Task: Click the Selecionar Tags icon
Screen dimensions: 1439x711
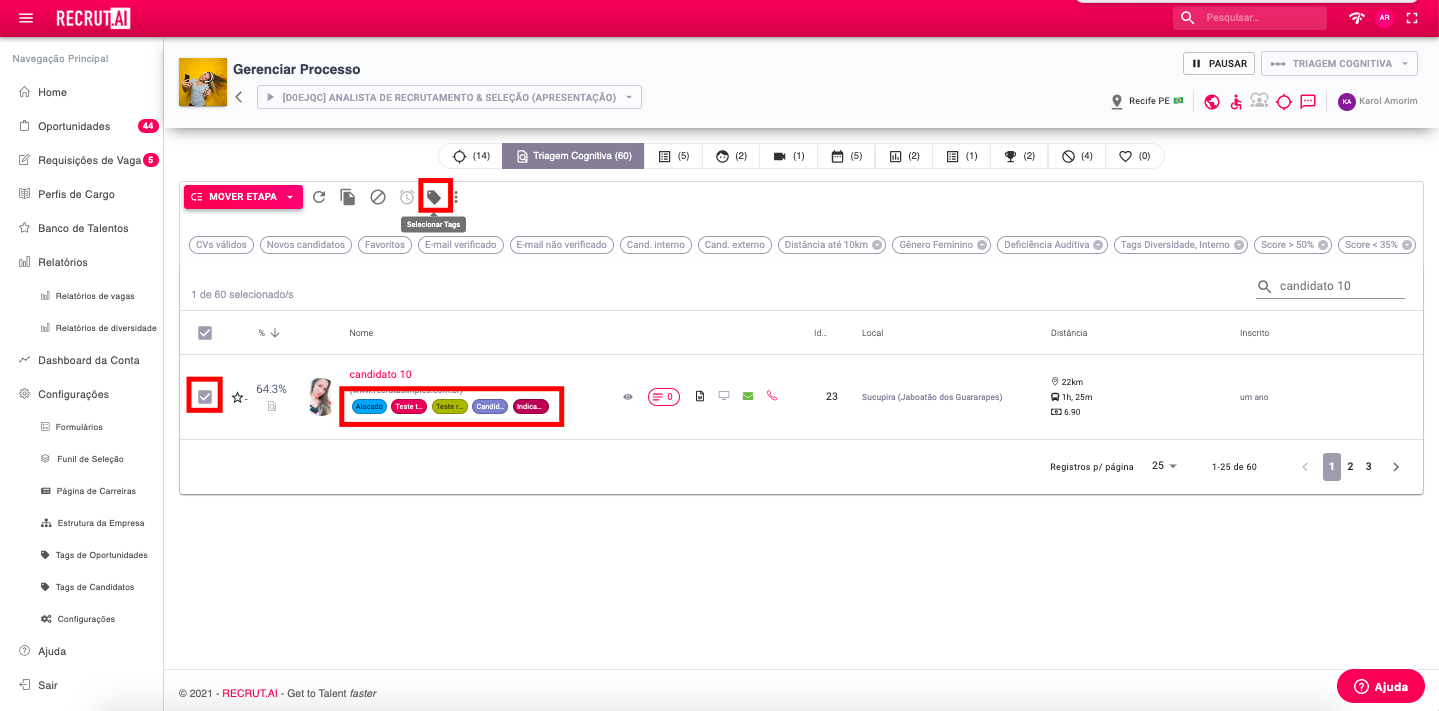Action: point(434,197)
